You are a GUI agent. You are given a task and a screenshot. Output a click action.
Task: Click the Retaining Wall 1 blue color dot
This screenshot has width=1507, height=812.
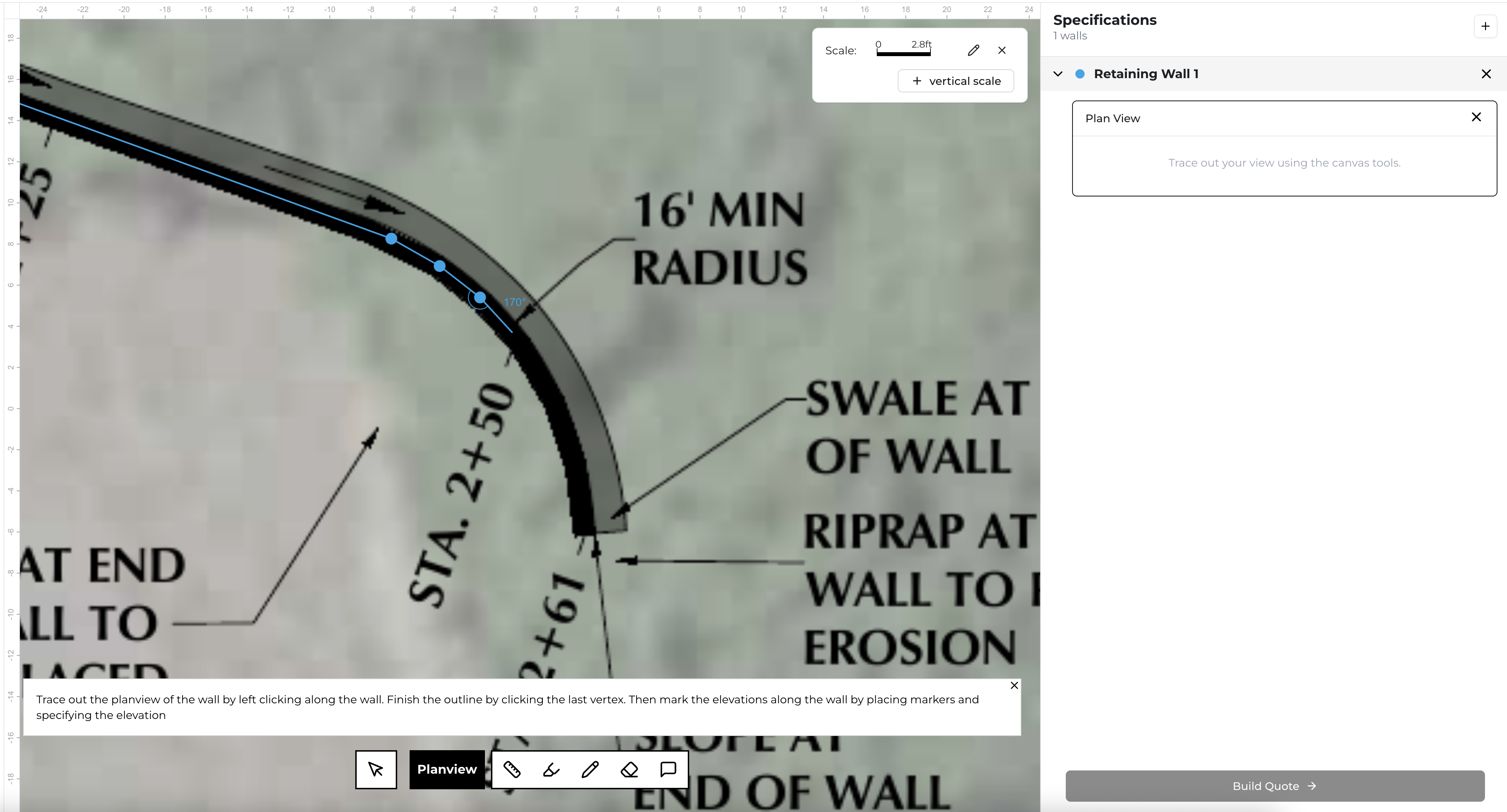[x=1080, y=74]
